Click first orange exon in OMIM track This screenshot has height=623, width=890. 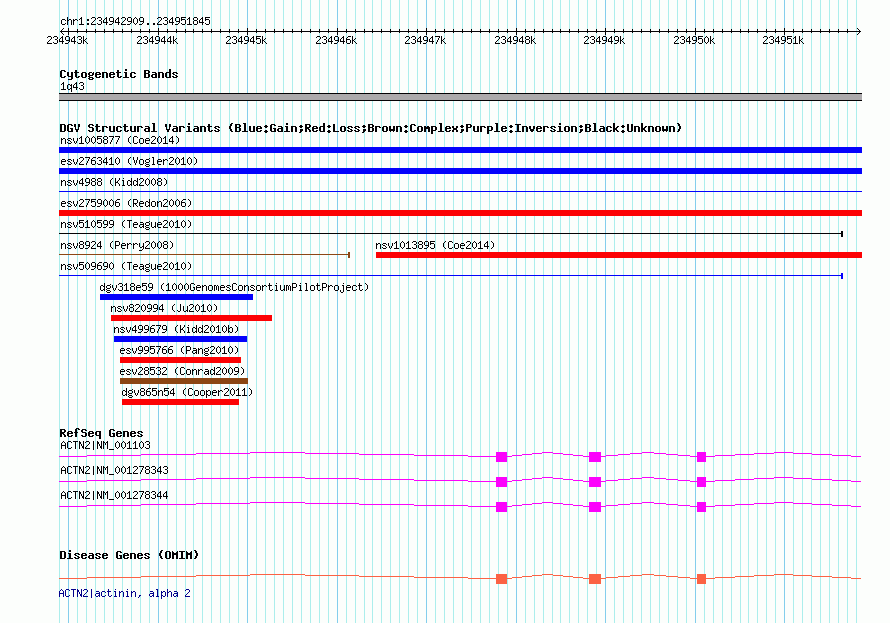(x=501, y=579)
